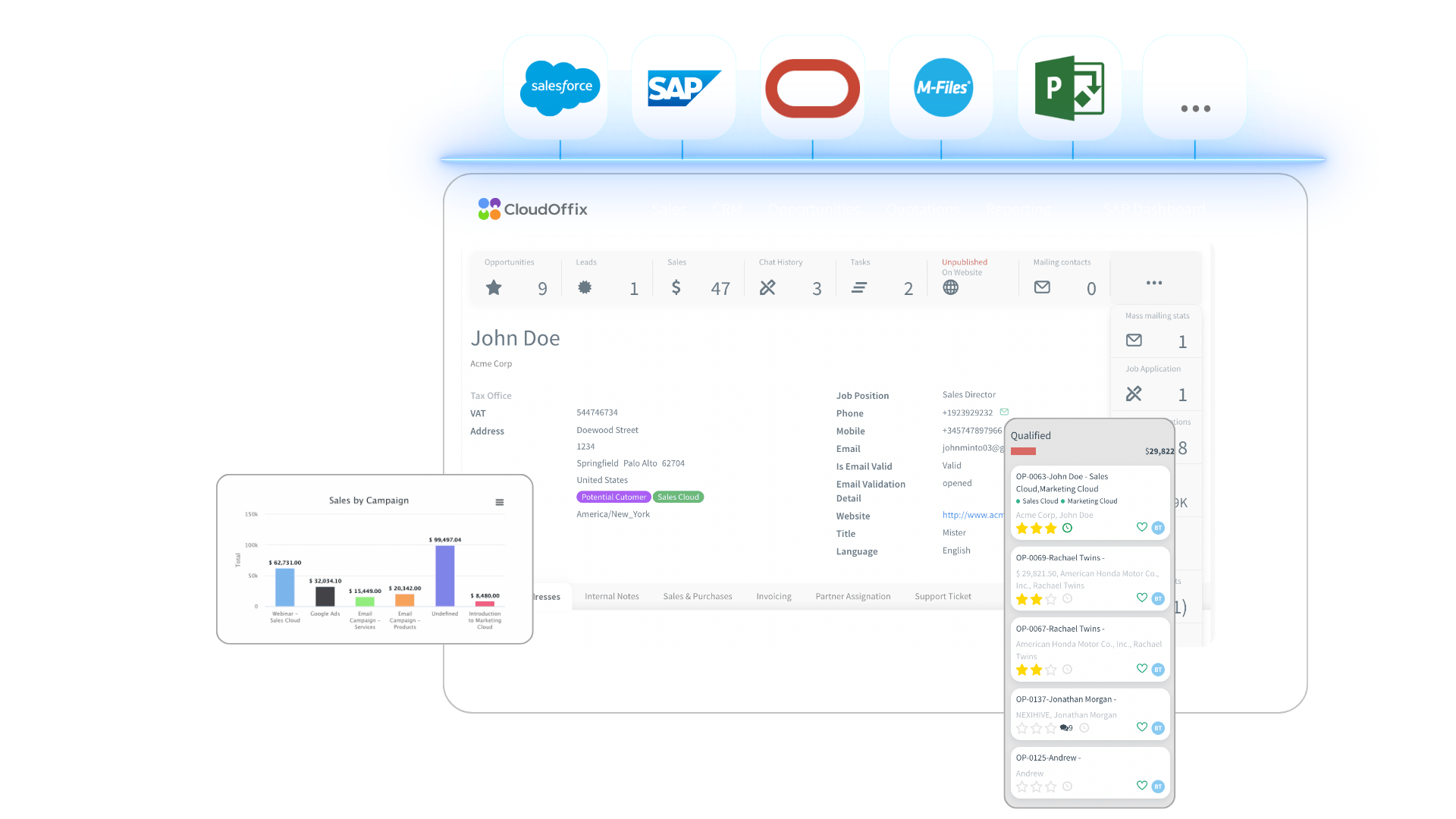1456x819 pixels.
Task: Select the SAP integration tile
Action: 683,86
